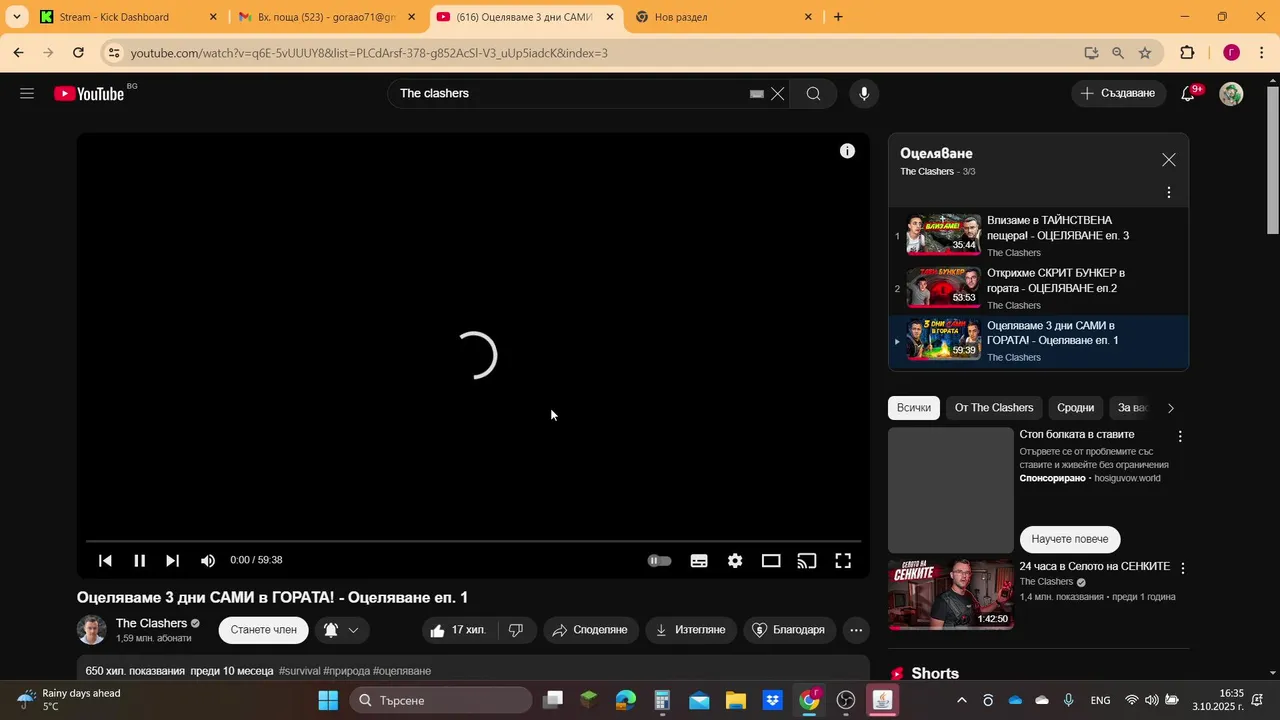Click the Създаване create button
Screen dimensions: 1280x720
(1118, 93)
